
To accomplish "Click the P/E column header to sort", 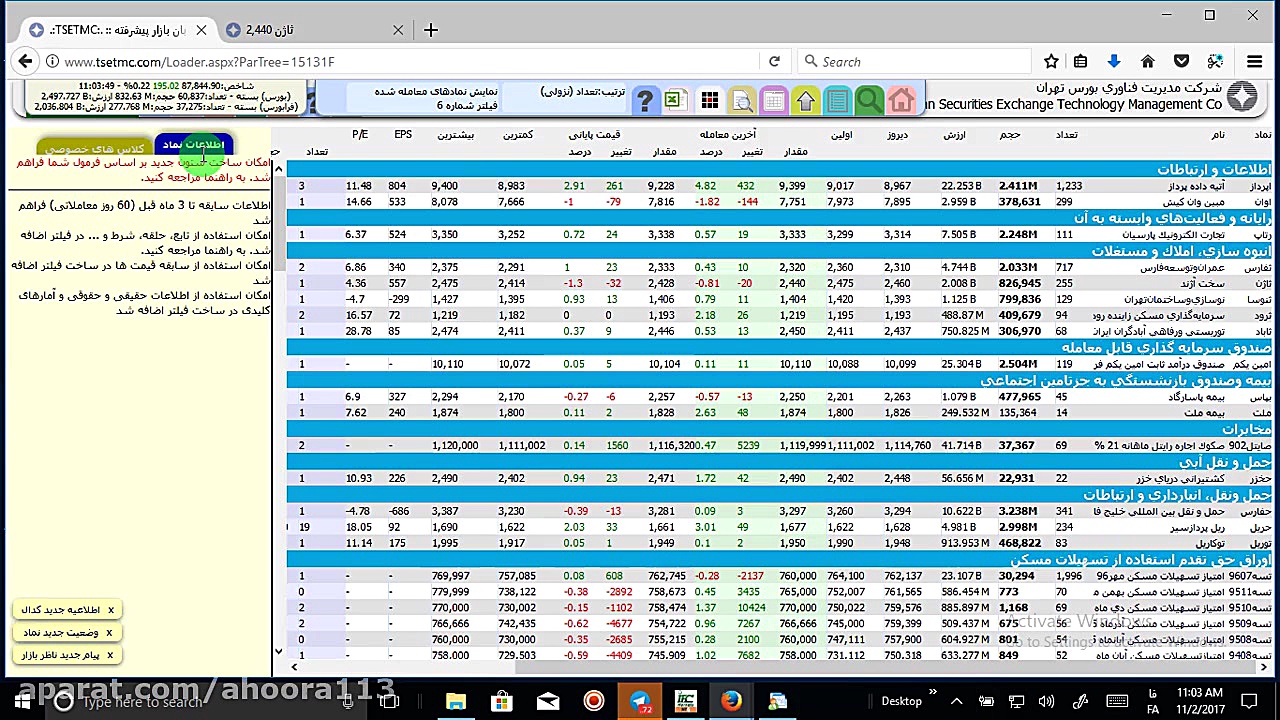I will pos(360,134).
